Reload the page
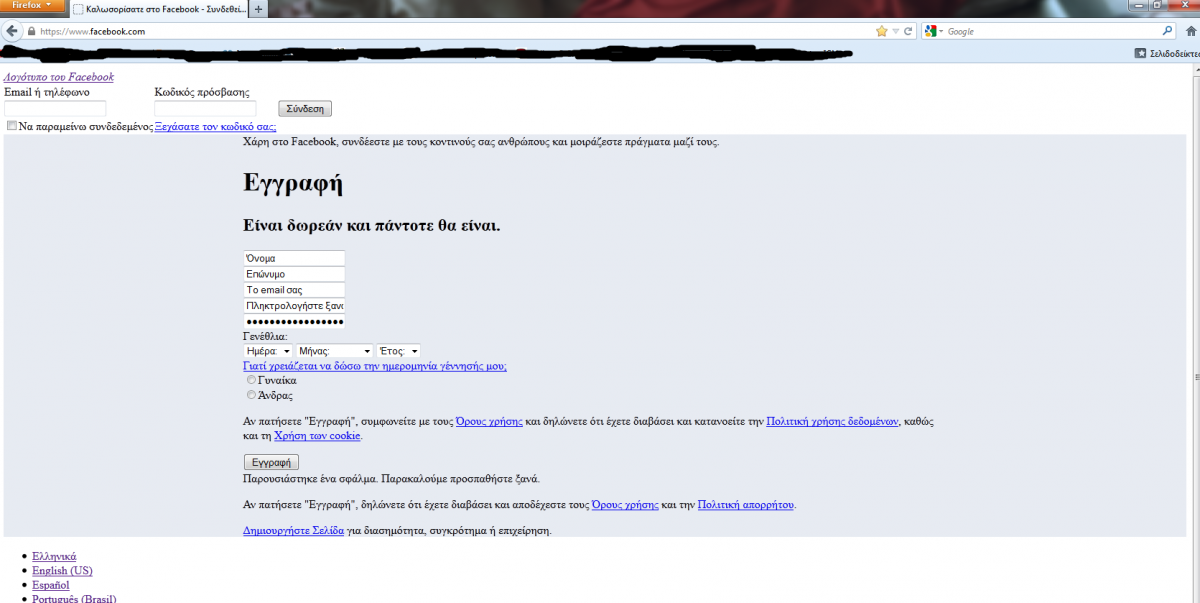This screenshot has width=1200, height=603. (x=908, y=31)
